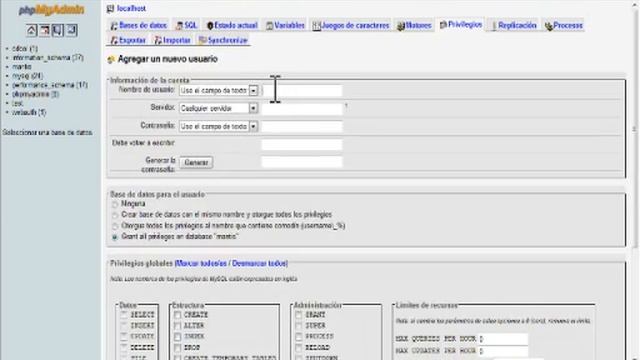Open the Contraseña dropdown
640x360 pixels.
pos(218,127)
